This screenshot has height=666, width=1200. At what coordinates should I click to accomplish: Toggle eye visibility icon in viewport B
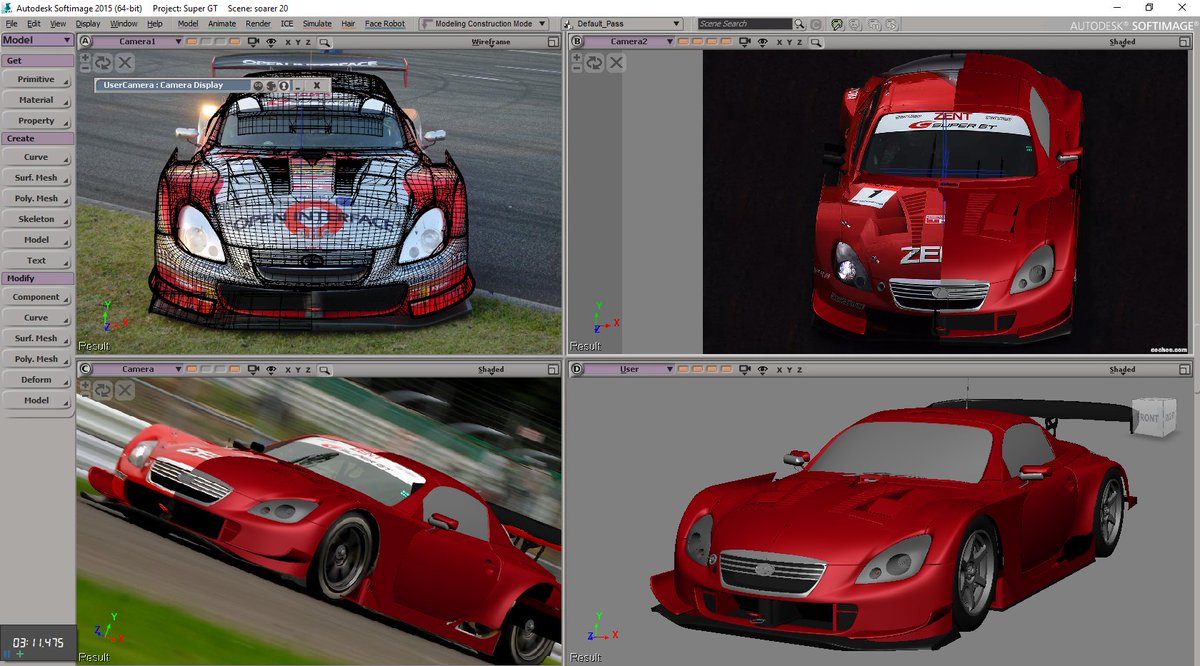coord(762,42)
